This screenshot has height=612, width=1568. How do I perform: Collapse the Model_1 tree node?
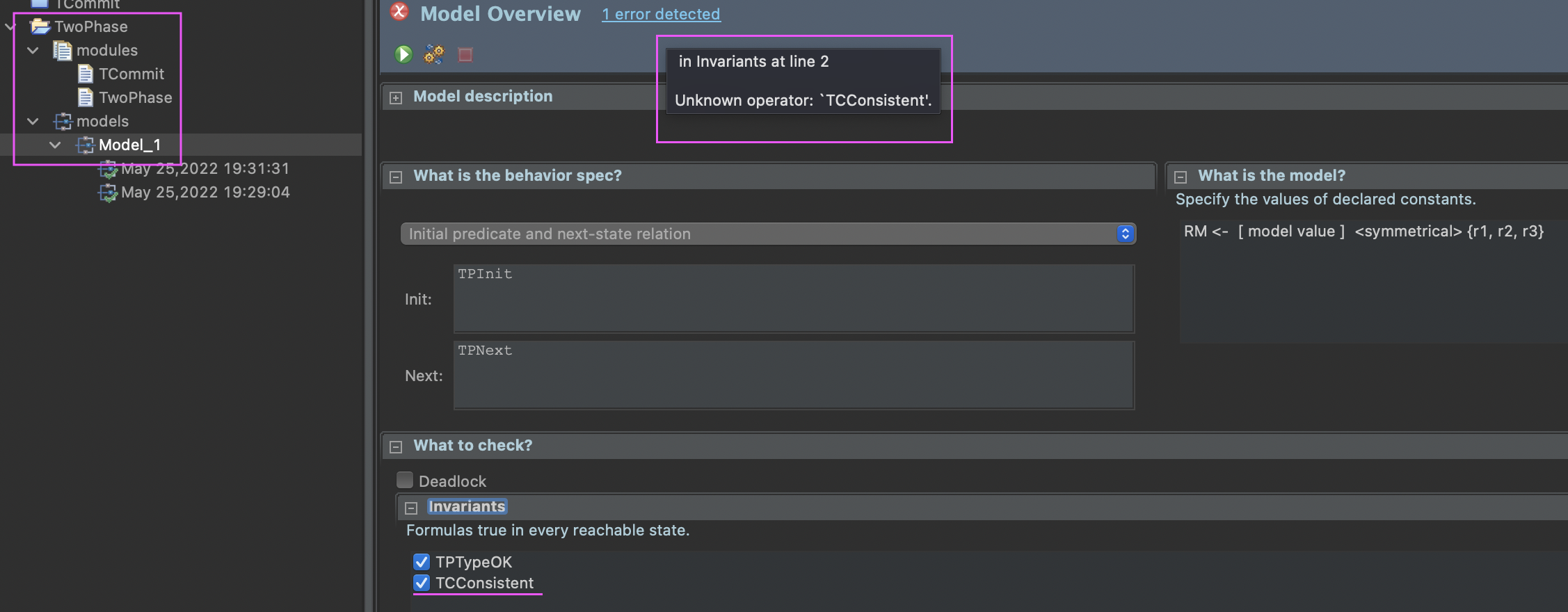[55, 145]
